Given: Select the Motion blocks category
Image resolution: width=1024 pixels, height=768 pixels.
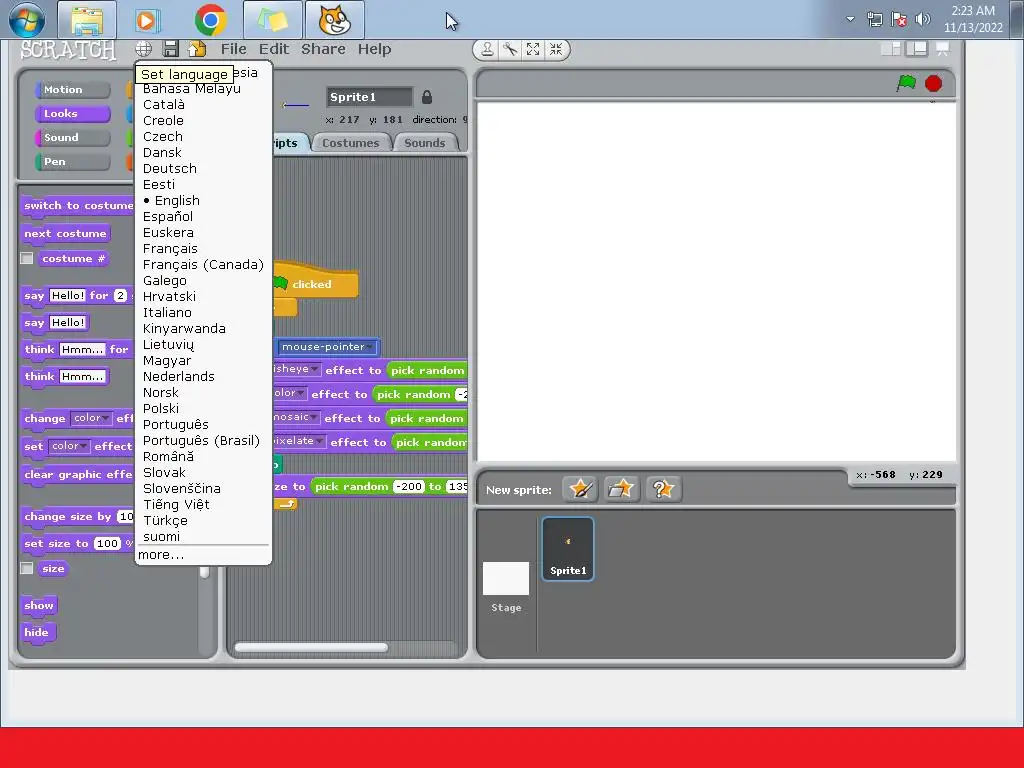Looking at the screenshot, I should [x=72, y=89].
